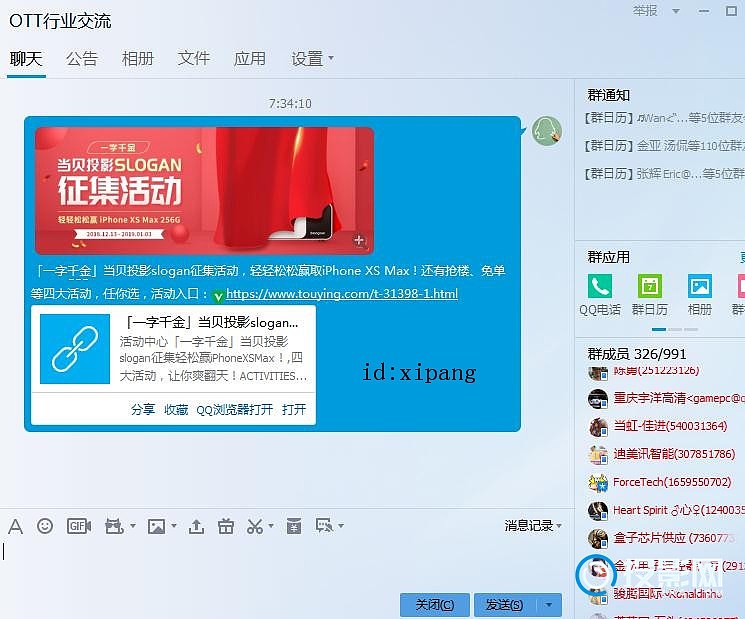Click avatar of 重庆宇洋高清 member
Viewport: 745px width, 619px height.
click(x=598, y=399)
